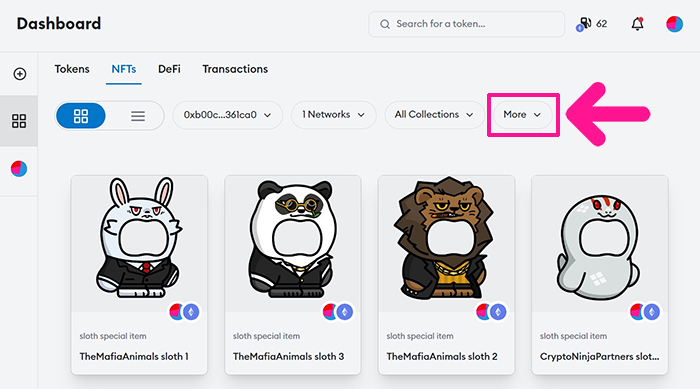Screen dimensions: 700x389
Task: Switch to the DeFi tab
Action: click(x=169, y=69)
